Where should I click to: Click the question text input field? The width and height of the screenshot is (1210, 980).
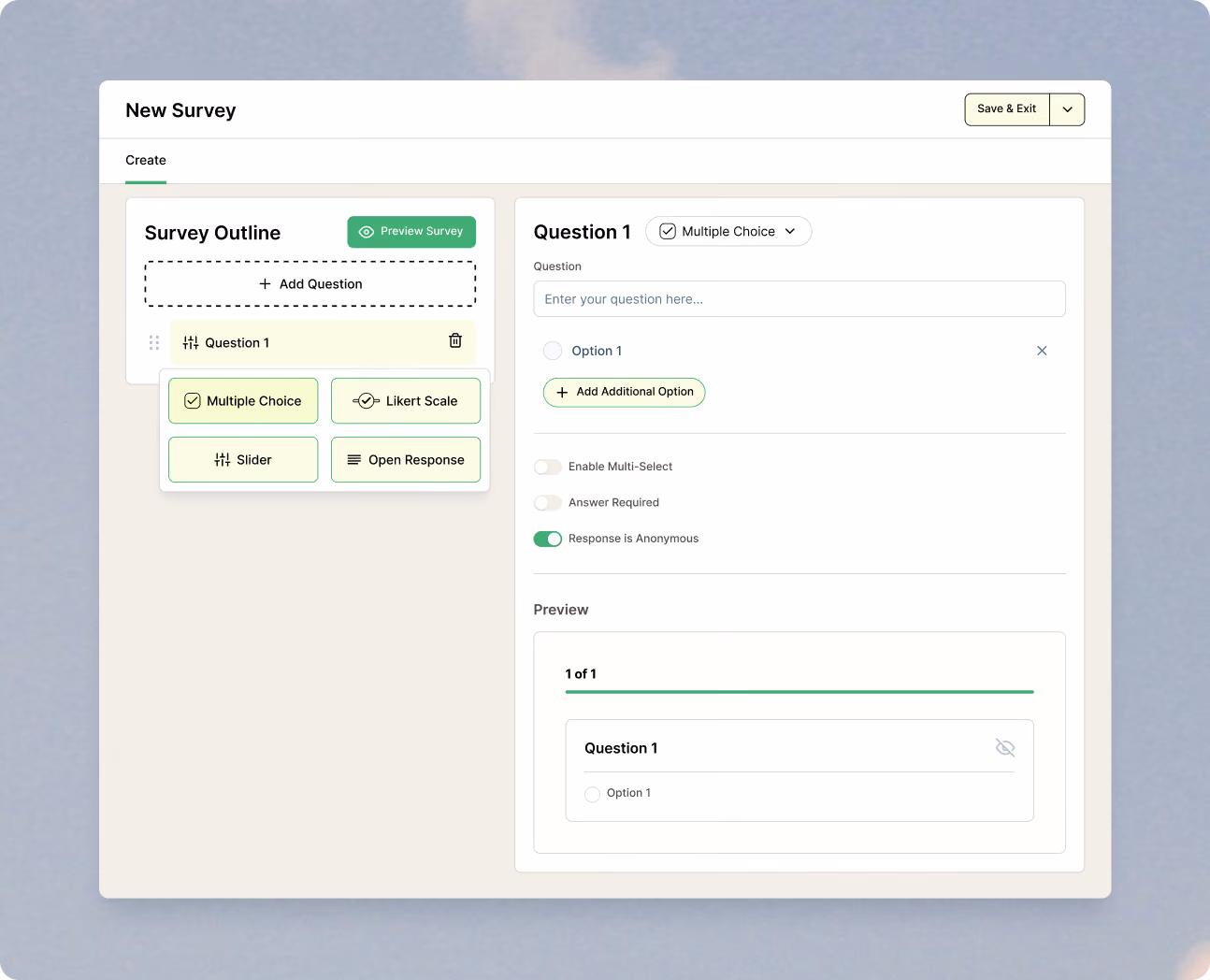point(799,299)
